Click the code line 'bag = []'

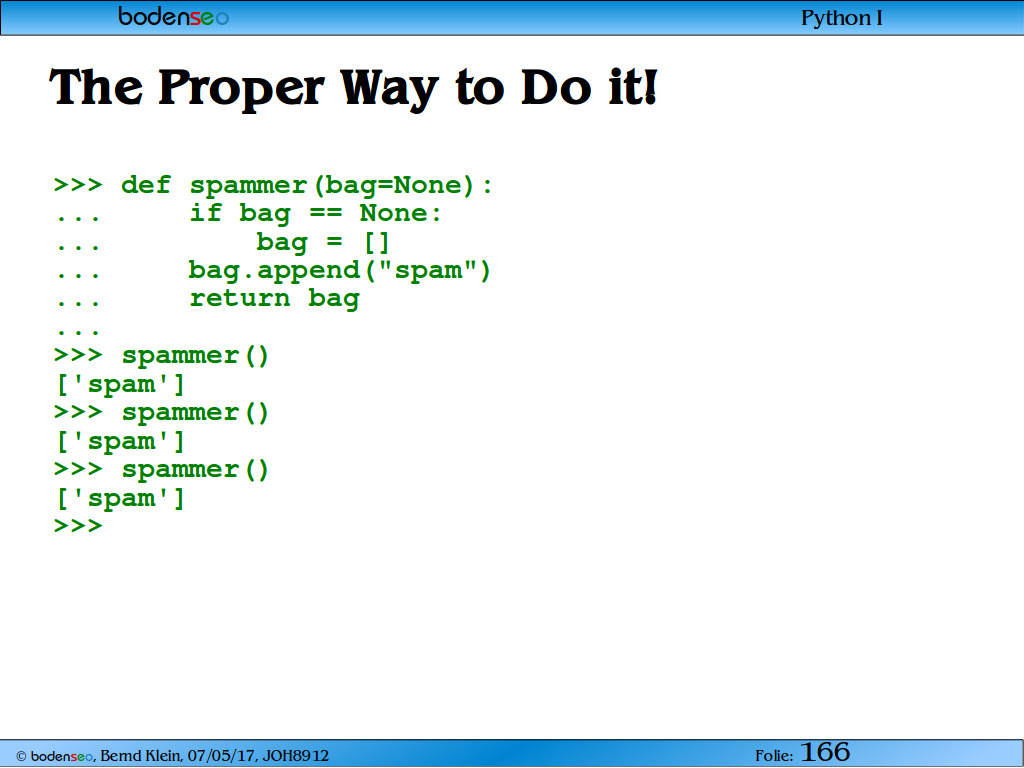323,242
